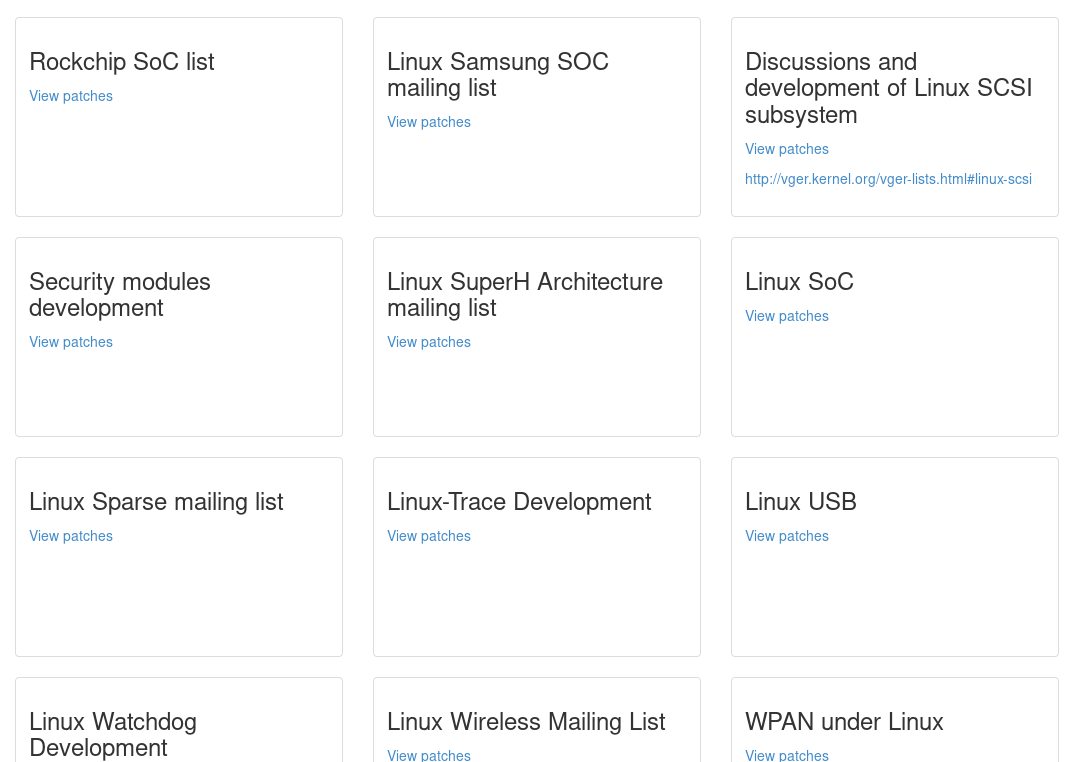Screen dimensions: 1074x762
Task: Select the Linux USB heading
Action: pos(801,502)
